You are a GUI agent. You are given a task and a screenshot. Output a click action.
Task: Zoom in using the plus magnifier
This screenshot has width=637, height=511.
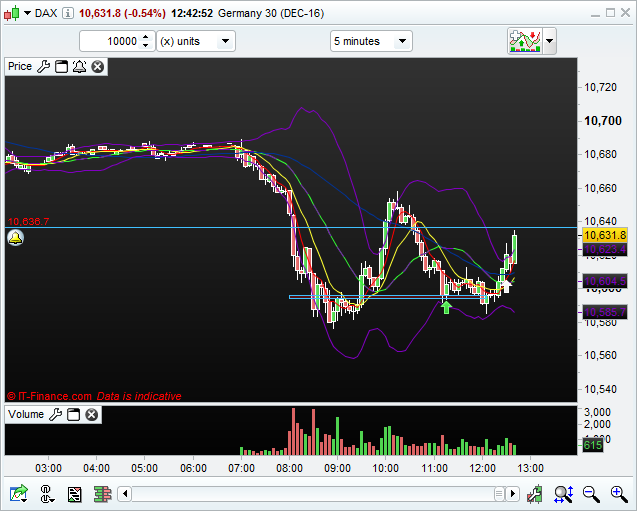click(619, 494)
